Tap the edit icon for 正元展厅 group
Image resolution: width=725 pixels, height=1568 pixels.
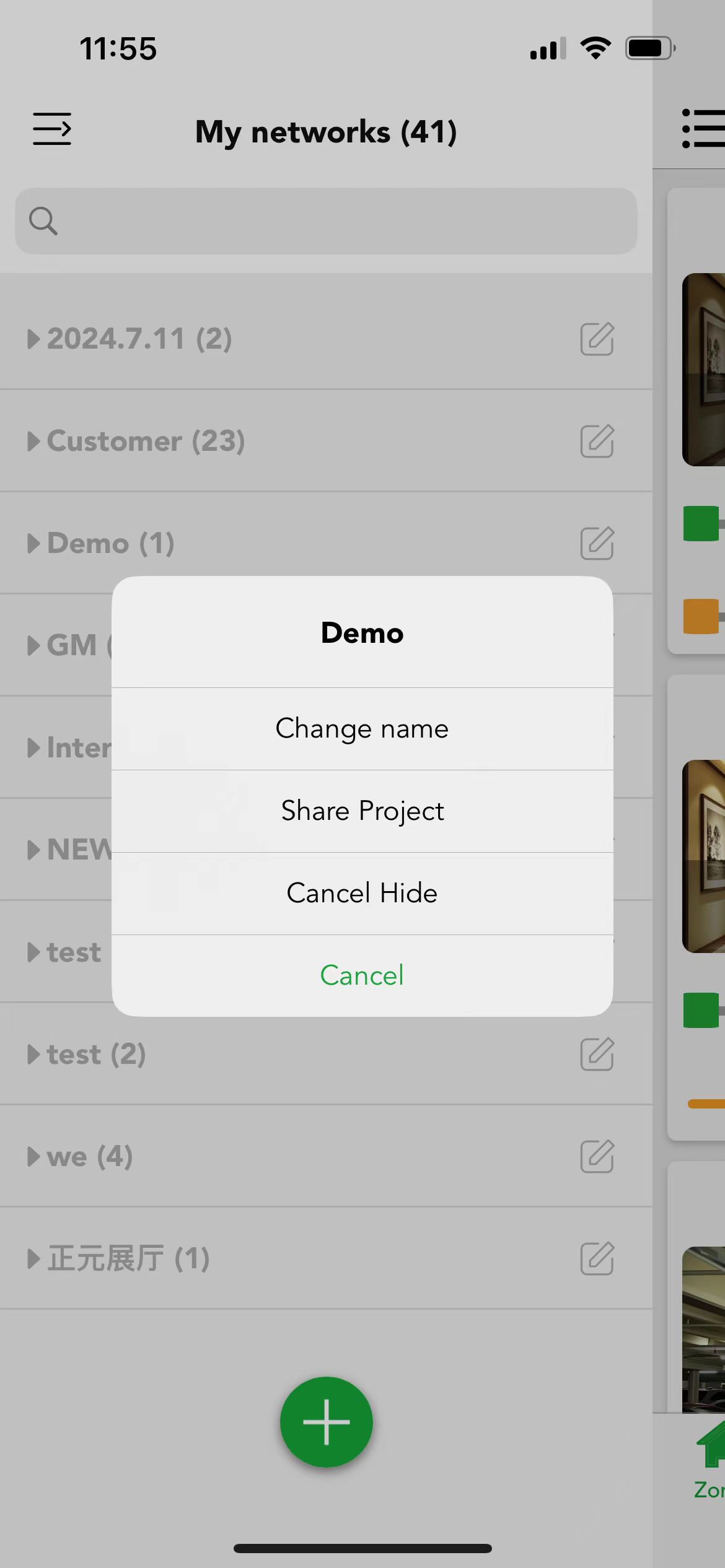597,1258
